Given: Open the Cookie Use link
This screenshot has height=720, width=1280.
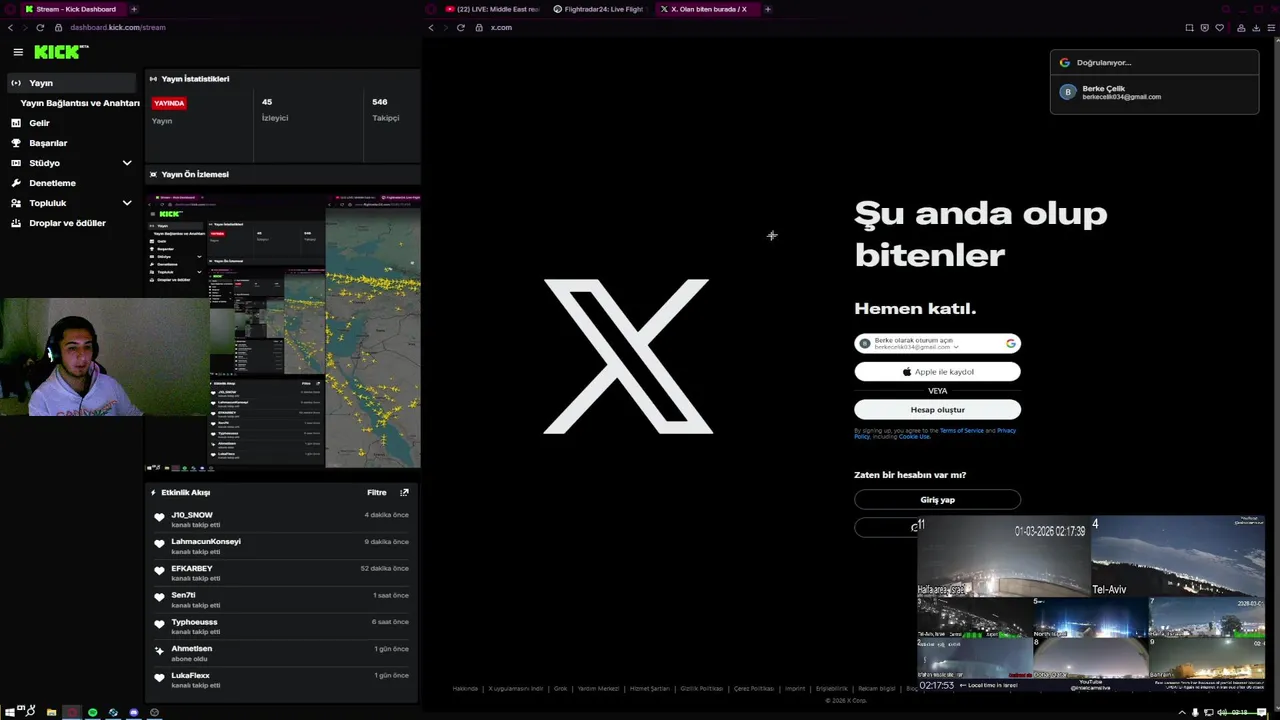Looking at the screenshot, I should tap(914, 436).
